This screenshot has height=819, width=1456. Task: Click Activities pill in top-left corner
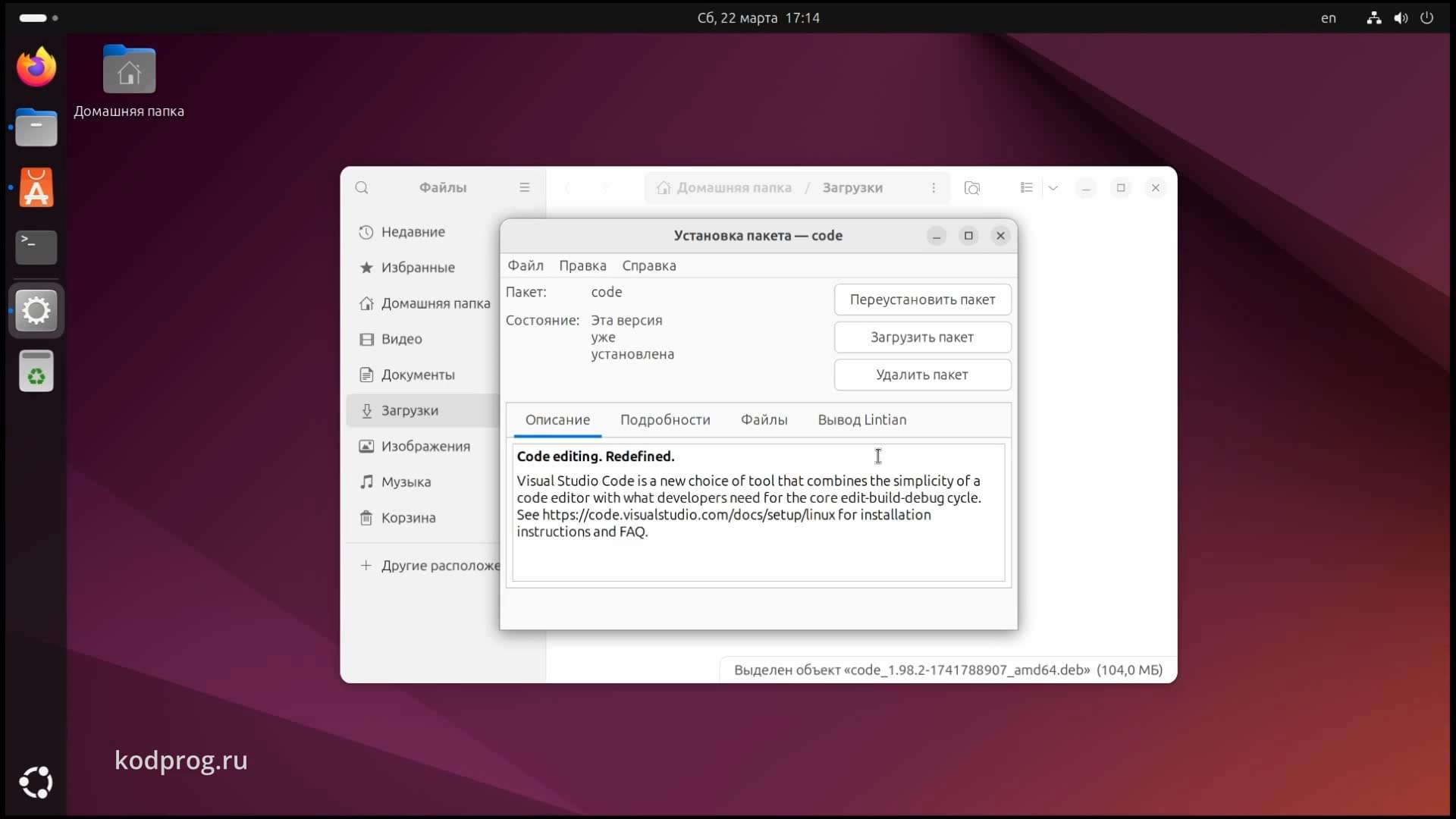coord(38,17)
